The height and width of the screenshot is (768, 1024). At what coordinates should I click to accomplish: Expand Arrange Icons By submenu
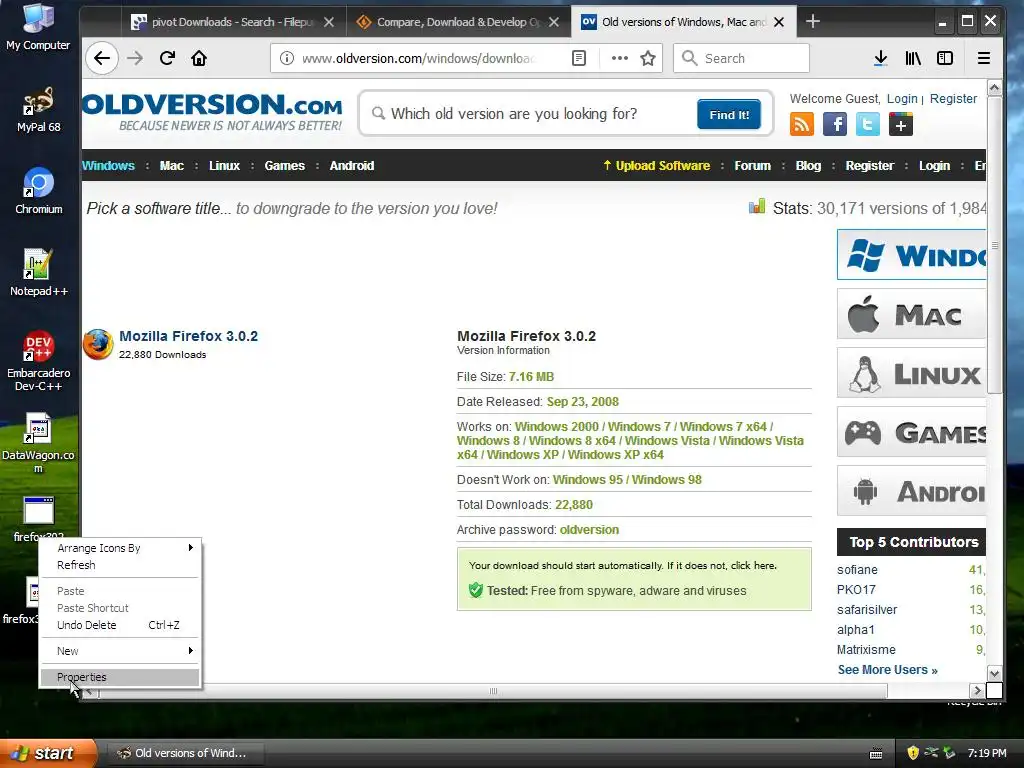coord(120,548)
